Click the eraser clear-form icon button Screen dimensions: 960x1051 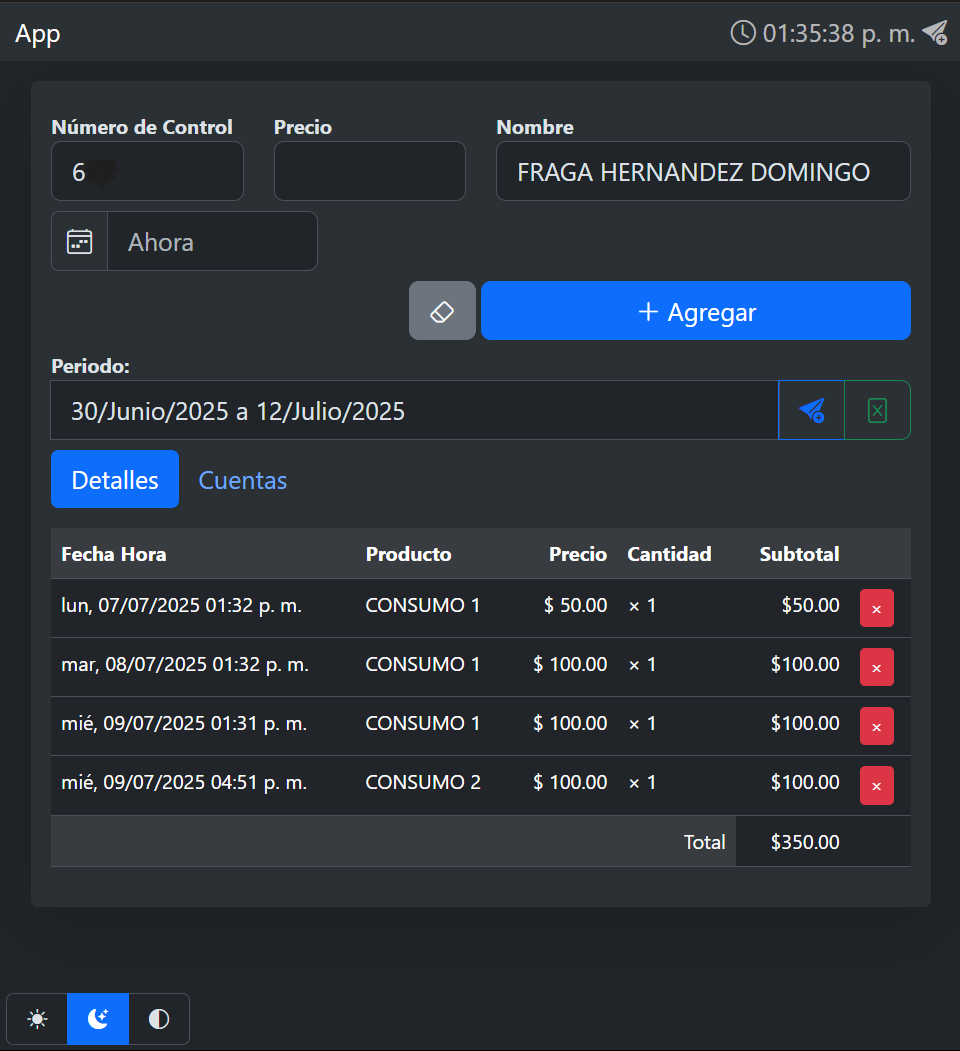pos(442,311)
